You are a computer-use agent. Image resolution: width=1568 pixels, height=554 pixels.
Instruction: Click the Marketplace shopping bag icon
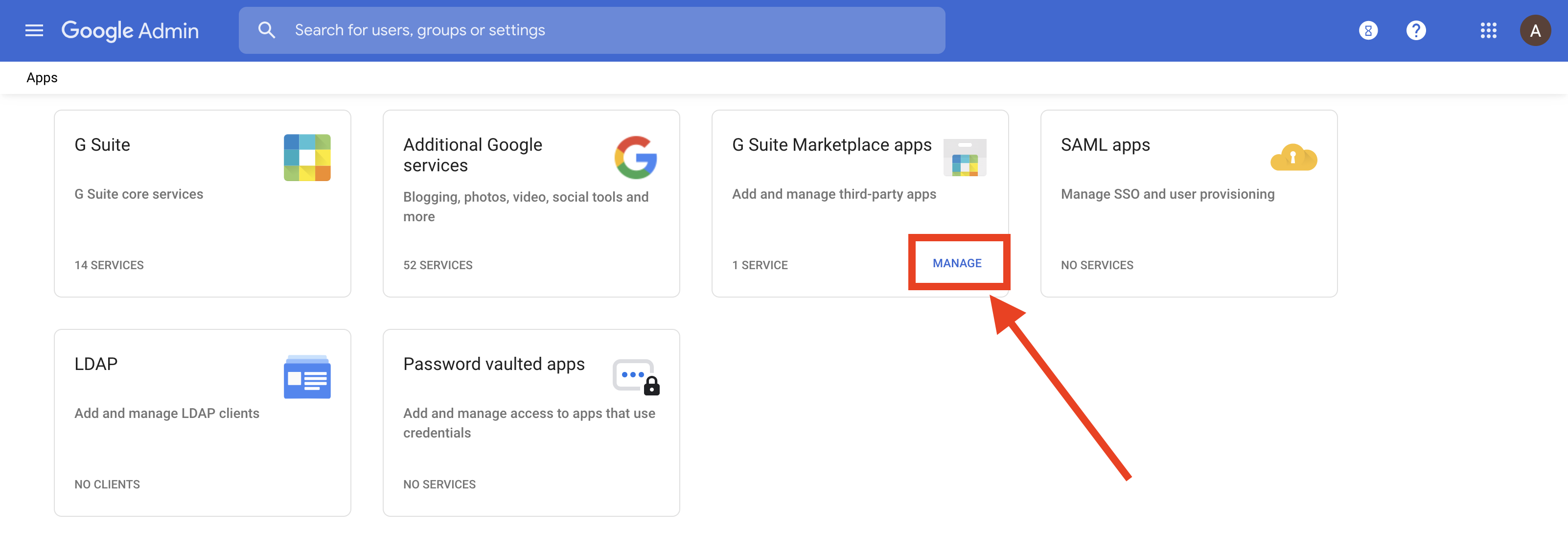tap(964, 158)
